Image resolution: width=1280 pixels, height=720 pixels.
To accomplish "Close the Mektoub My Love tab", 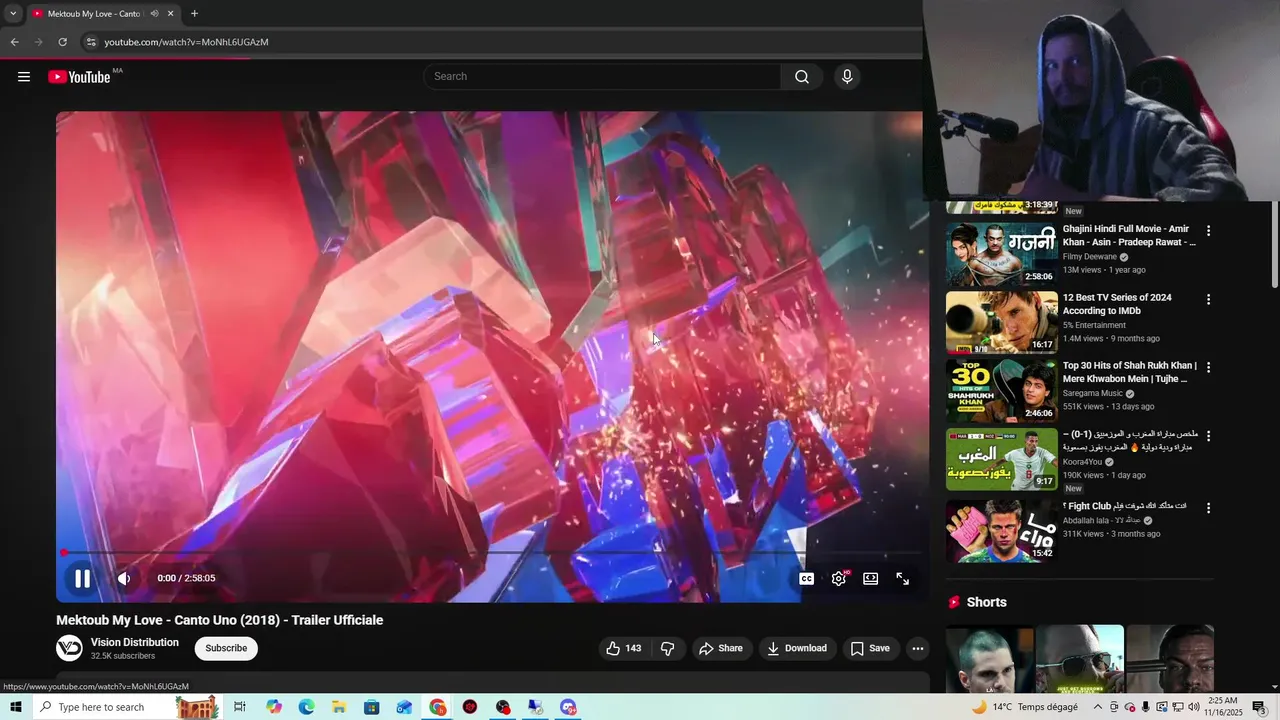I will click(170, 14).
